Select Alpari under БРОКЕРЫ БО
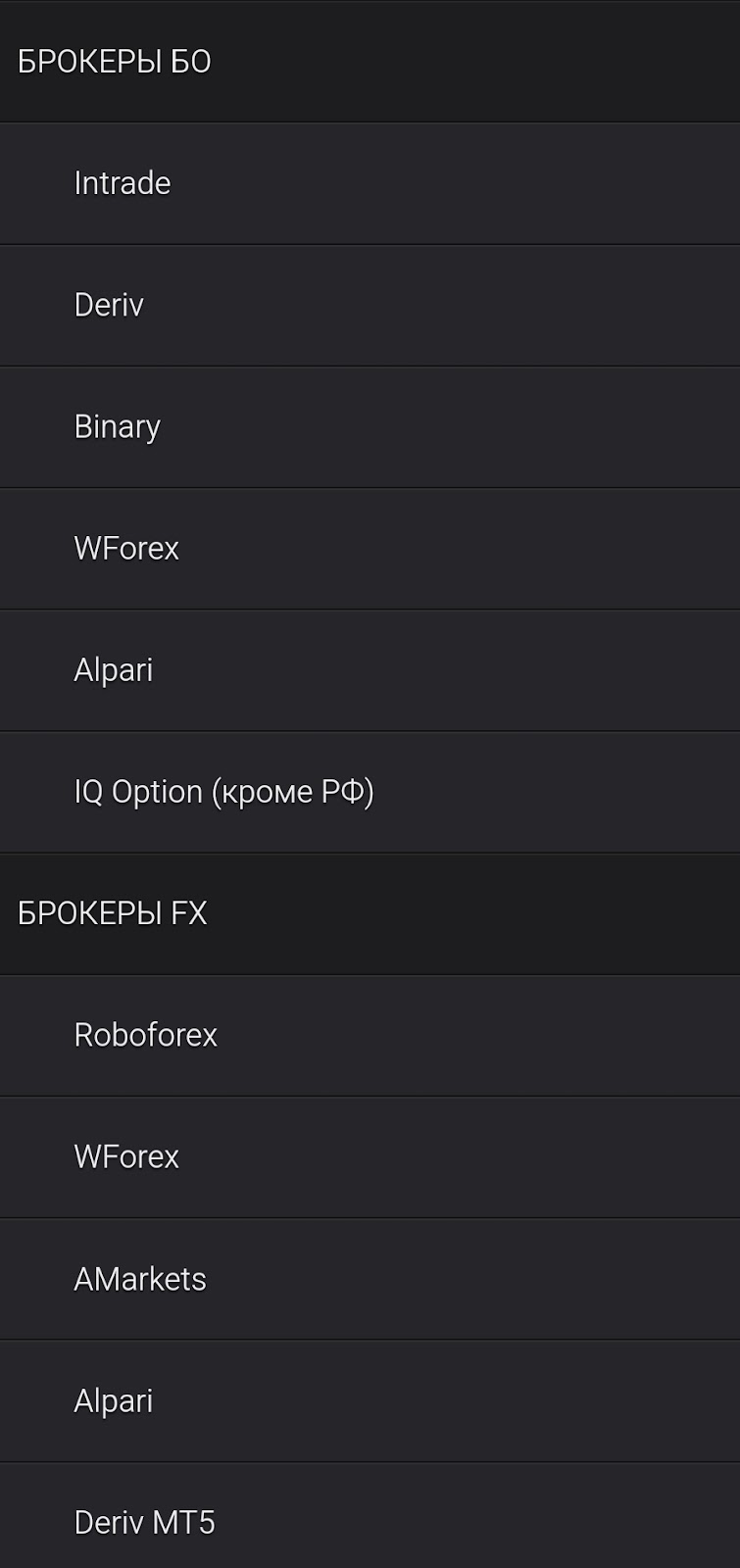Viewport: 740px width, 1568px height. [370, 669]
